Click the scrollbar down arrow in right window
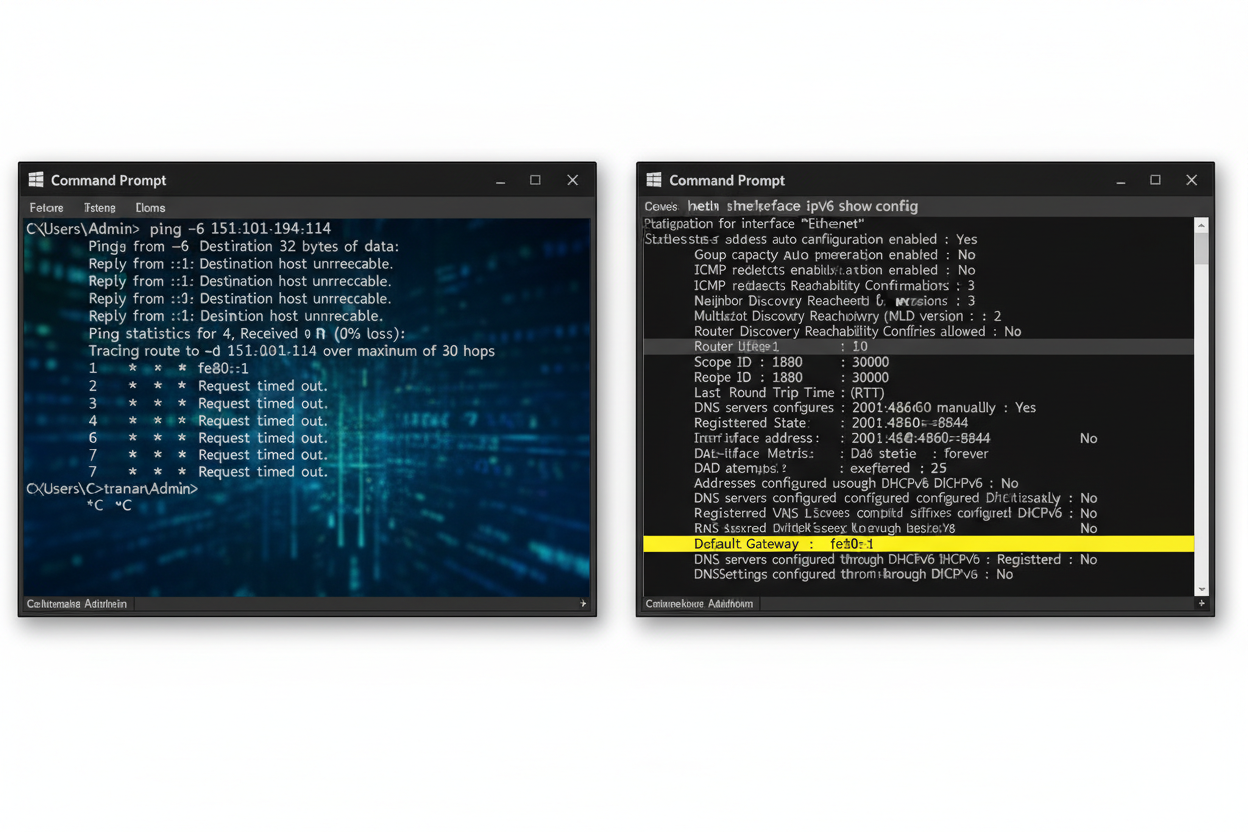The height and width of the screenshot is (832, 1248). 1201,589
